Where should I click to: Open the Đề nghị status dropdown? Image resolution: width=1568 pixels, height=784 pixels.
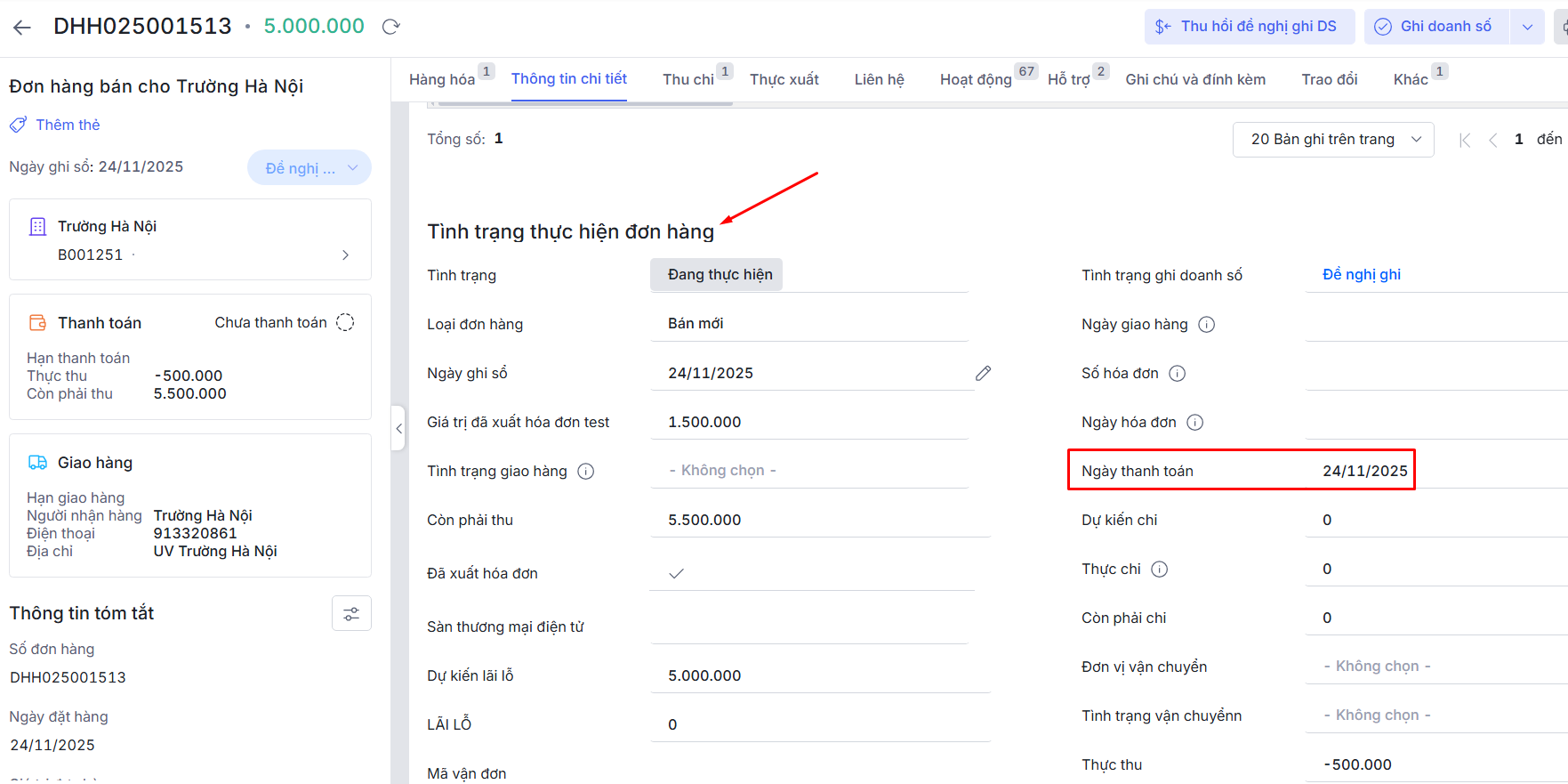[310, 168]
